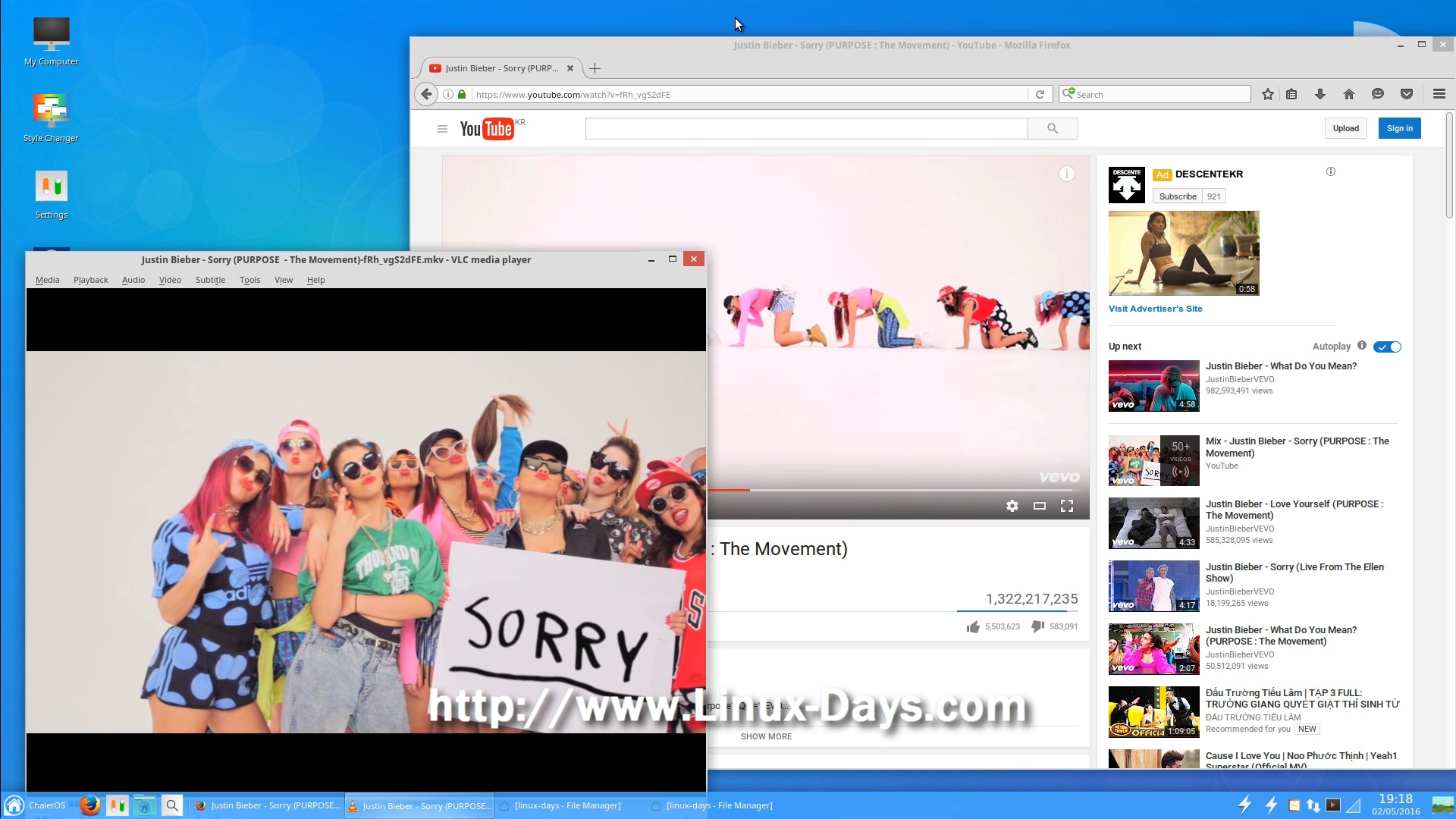Click the YouTube search input field
The width and height of the screenshot is (1456, 819).
(x=806, y=128)
